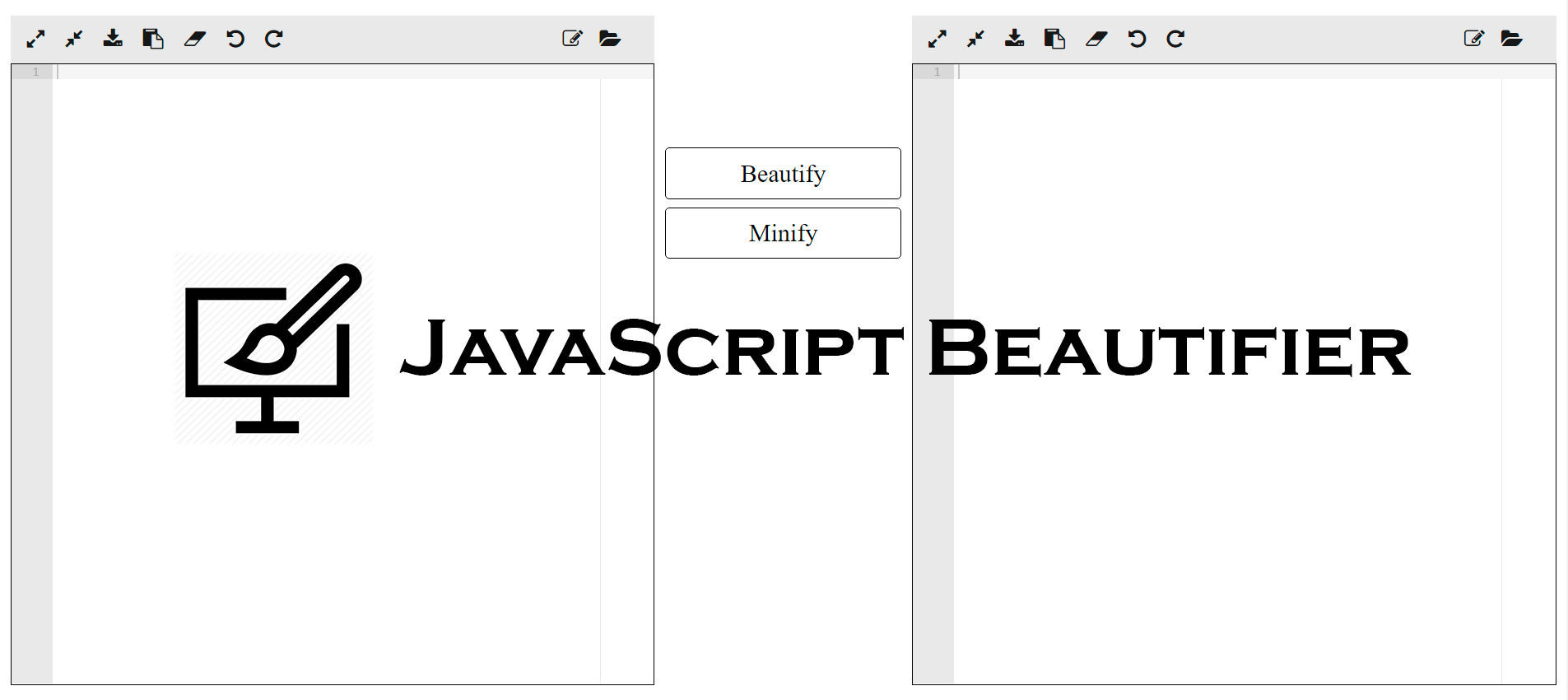Open a file in the left editor
The height and width of the screenshot is (700, 1568).
(610, 38)
